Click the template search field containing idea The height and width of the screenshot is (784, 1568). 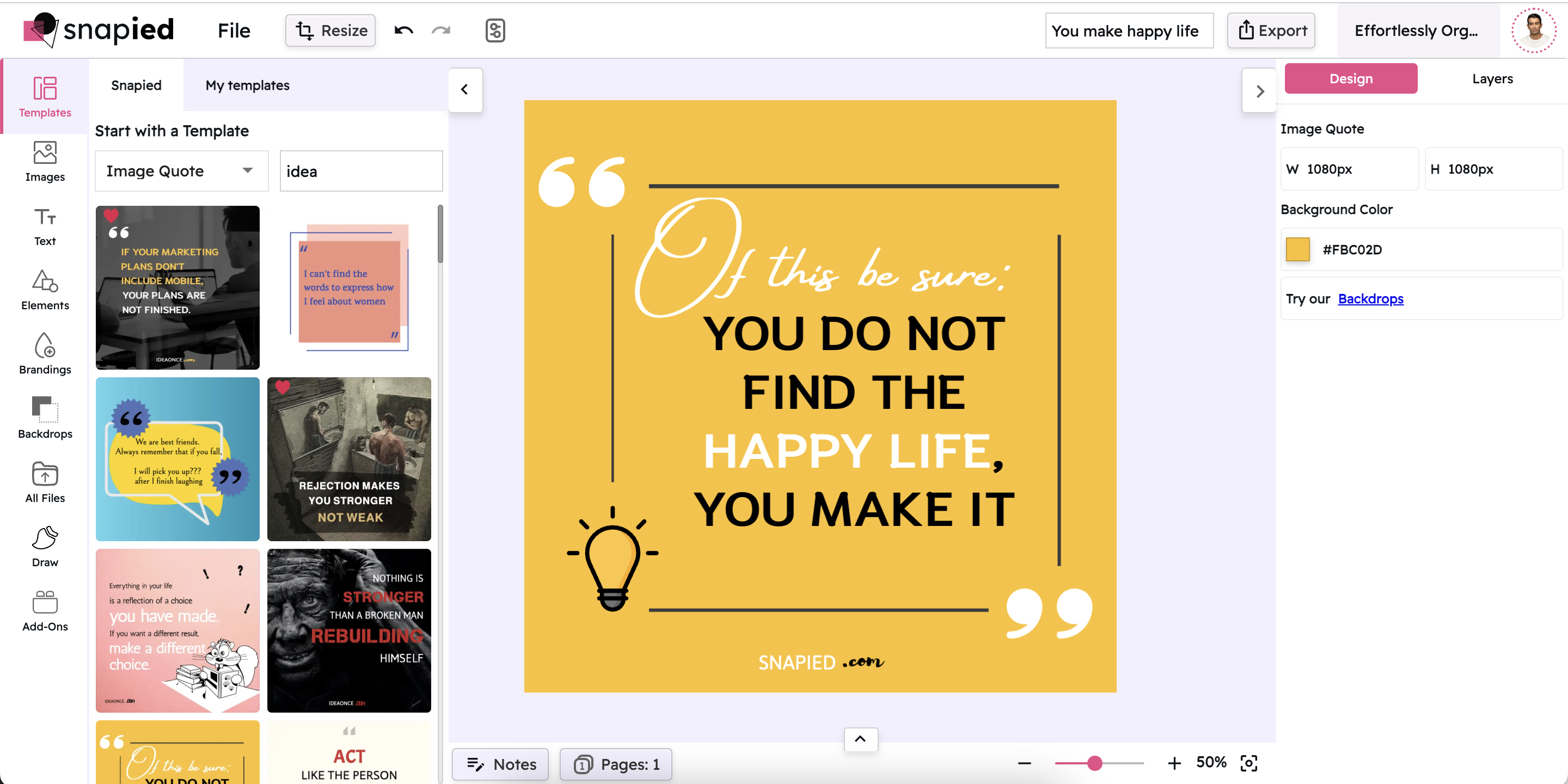(361, 171)
